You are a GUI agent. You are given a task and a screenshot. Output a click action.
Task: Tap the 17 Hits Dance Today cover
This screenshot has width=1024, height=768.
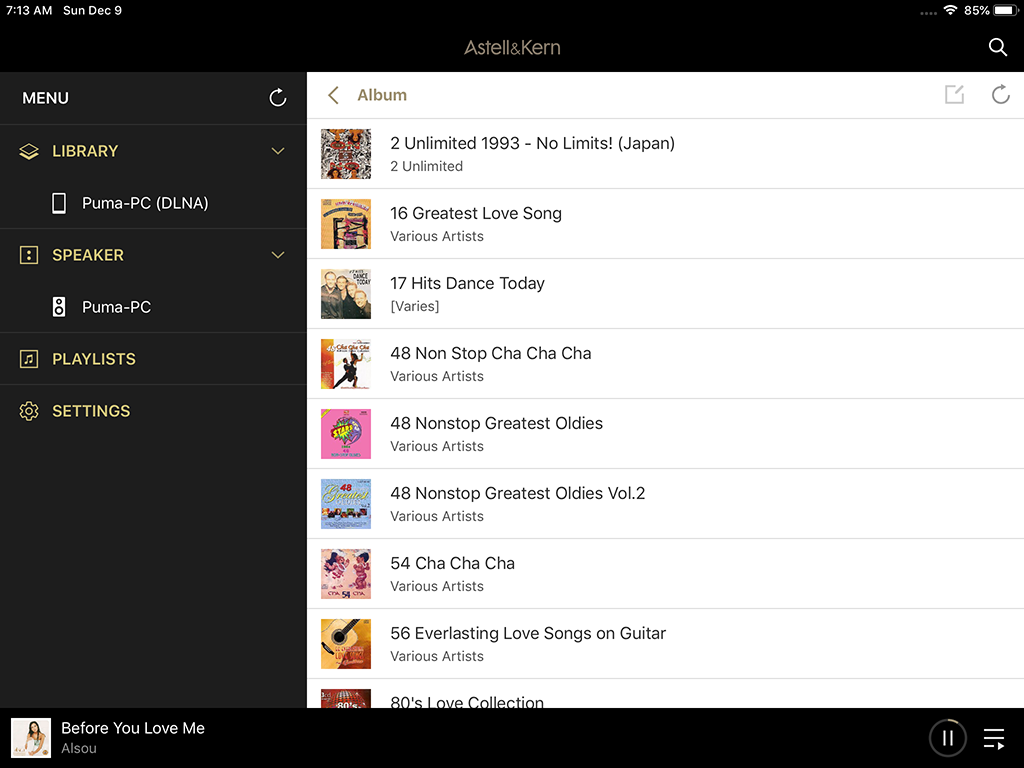click(345, 294)
